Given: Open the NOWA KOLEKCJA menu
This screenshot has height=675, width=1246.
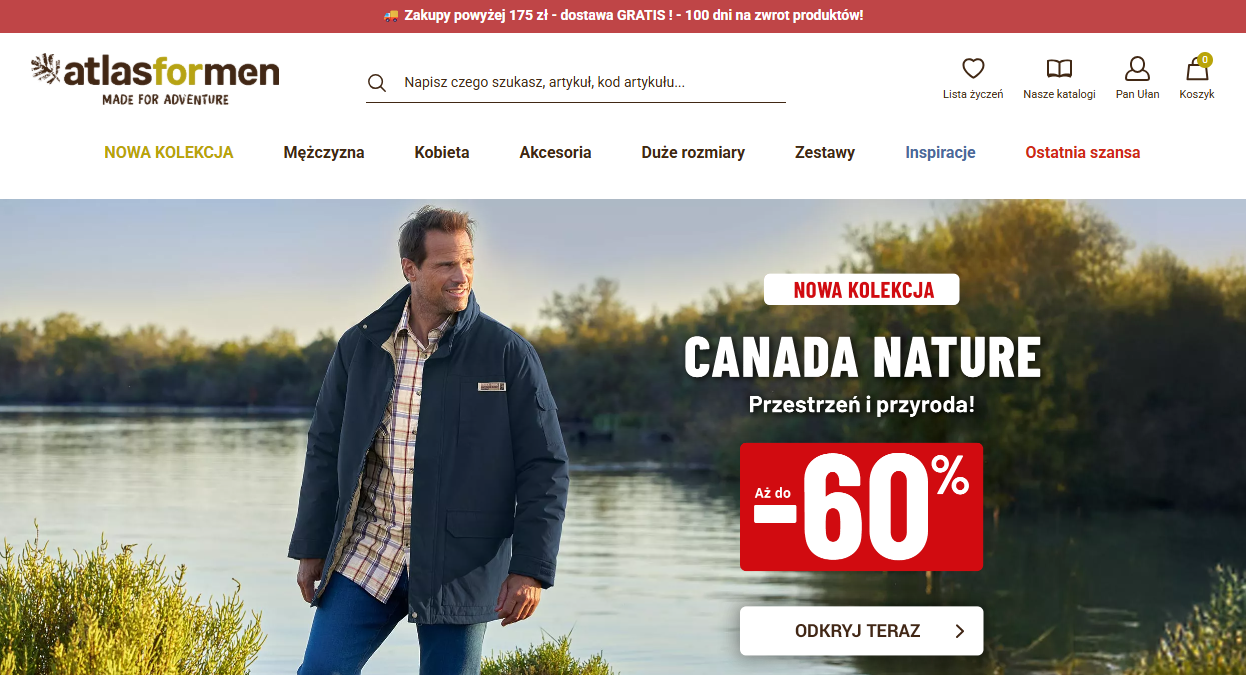Looking at the screenshot, I should click(169, 153).
